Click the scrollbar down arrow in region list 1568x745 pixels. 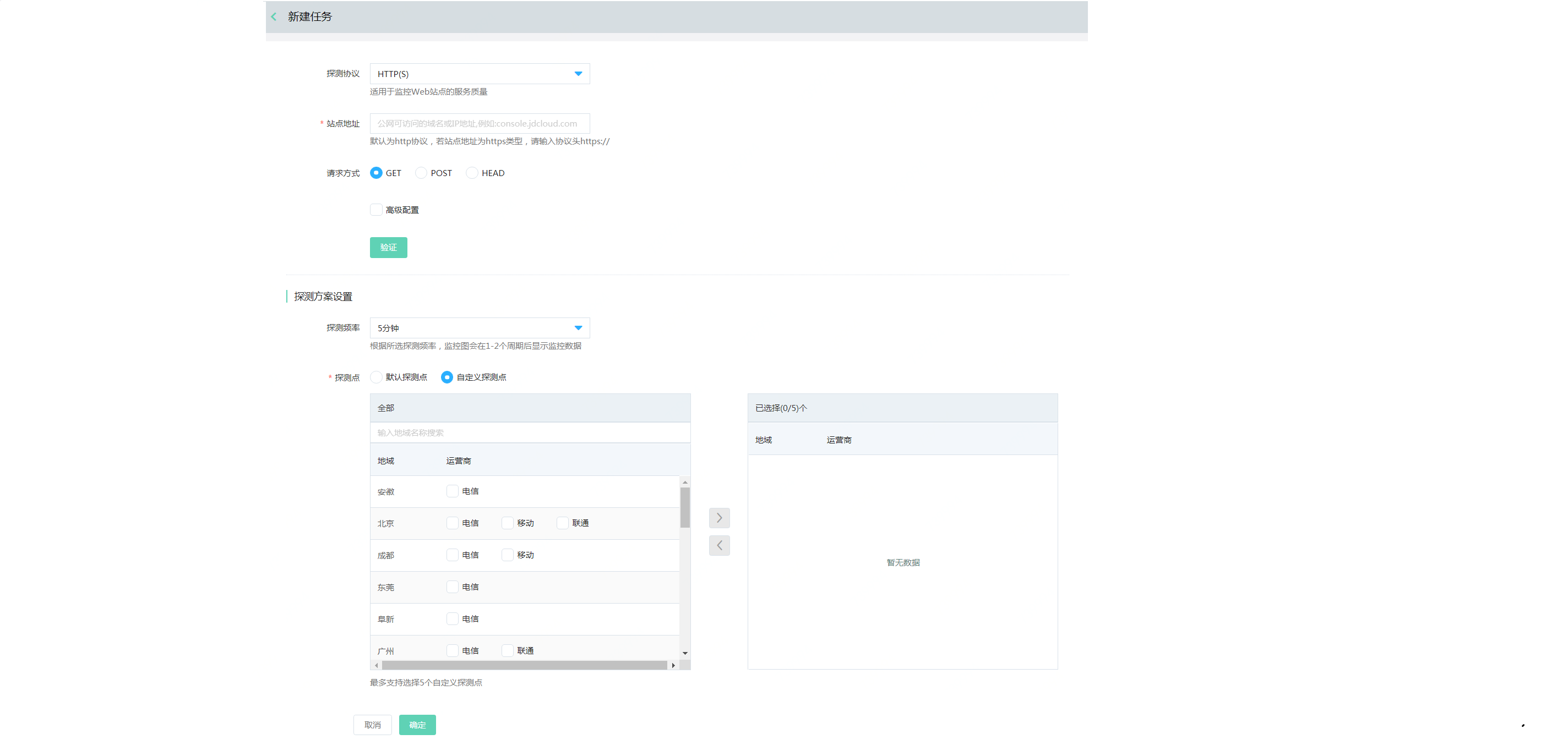685,654
